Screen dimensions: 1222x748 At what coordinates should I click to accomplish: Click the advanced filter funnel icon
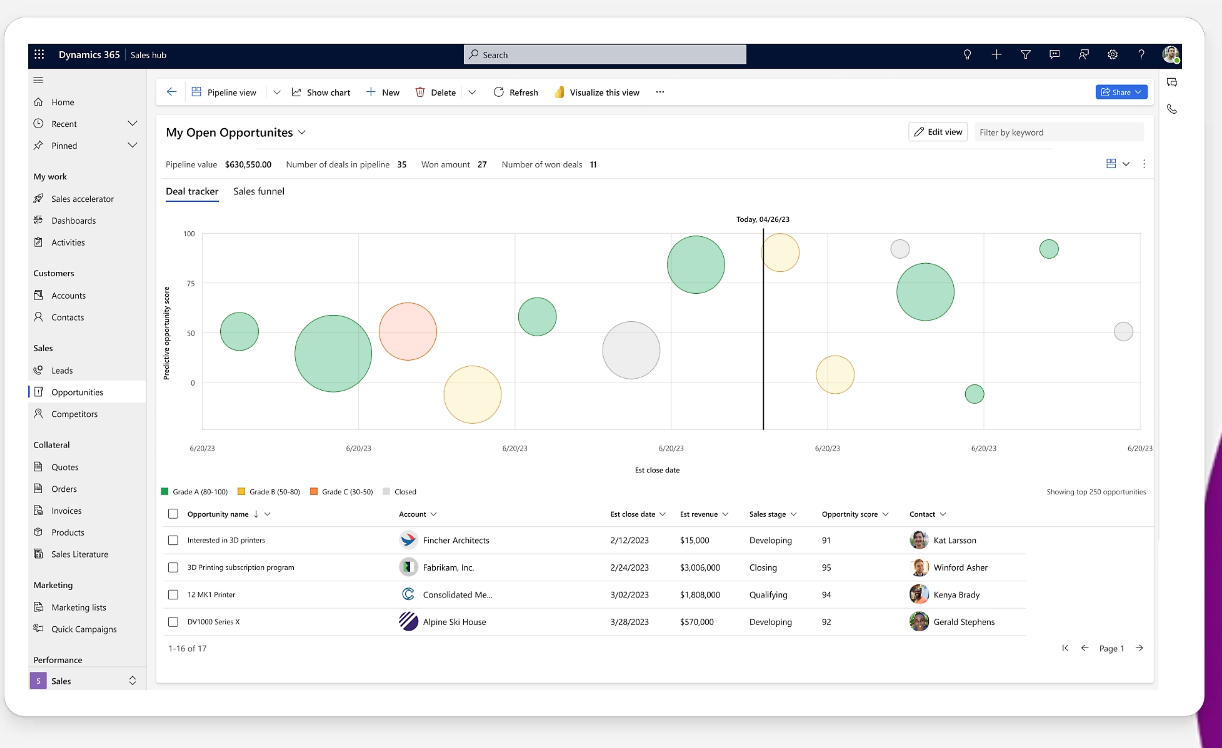1025,55
